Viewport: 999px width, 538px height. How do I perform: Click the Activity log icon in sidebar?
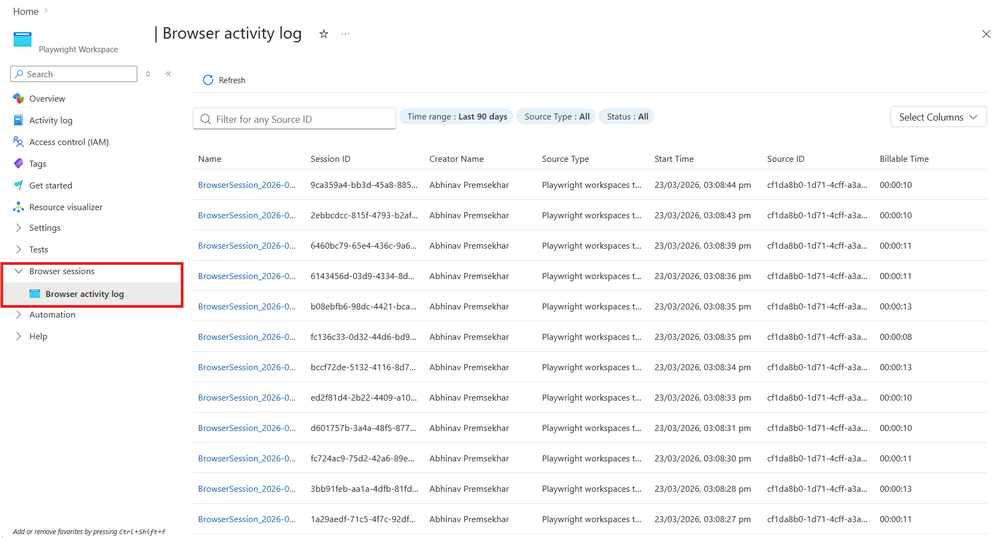coord(18,120)
